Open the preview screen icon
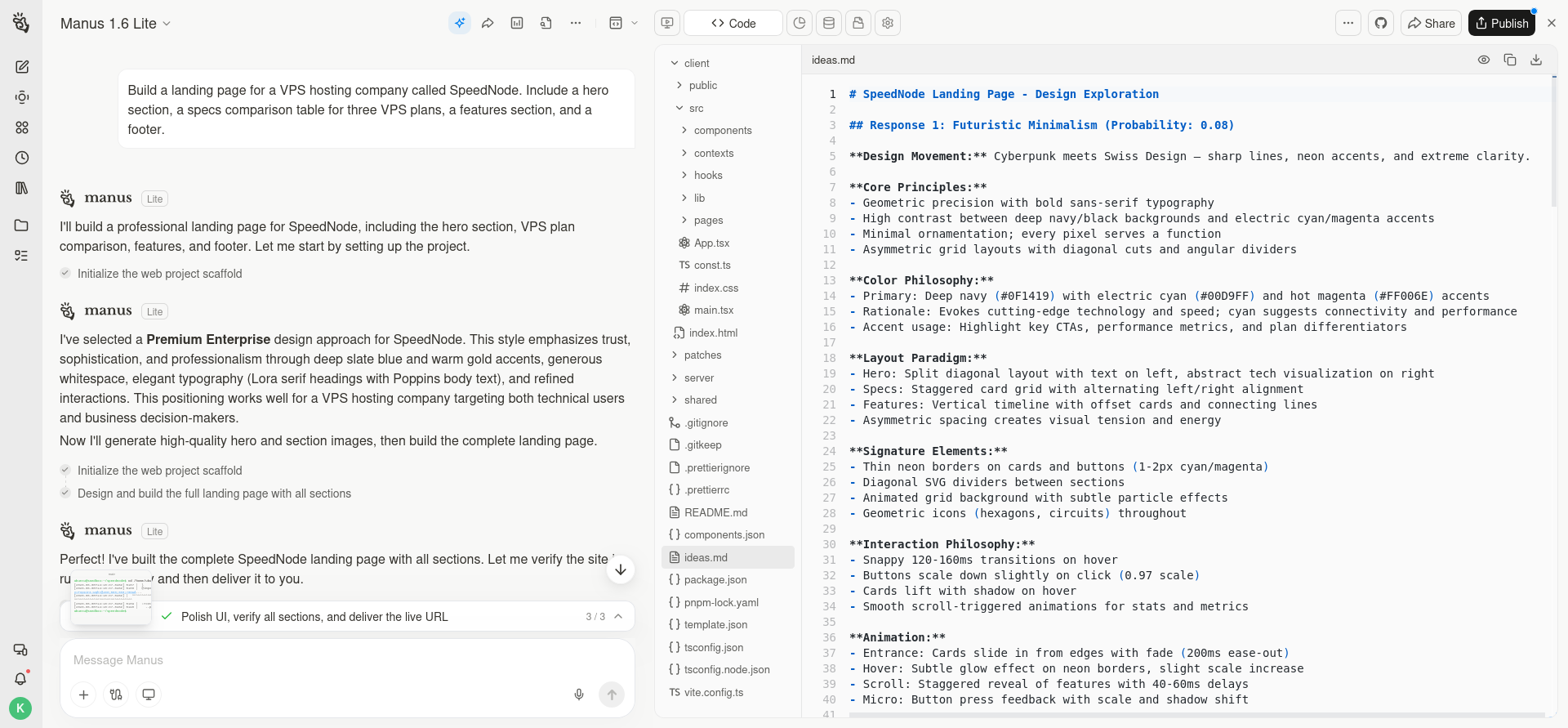Viewport: 1568px width, 728px height. click(667, 23)
